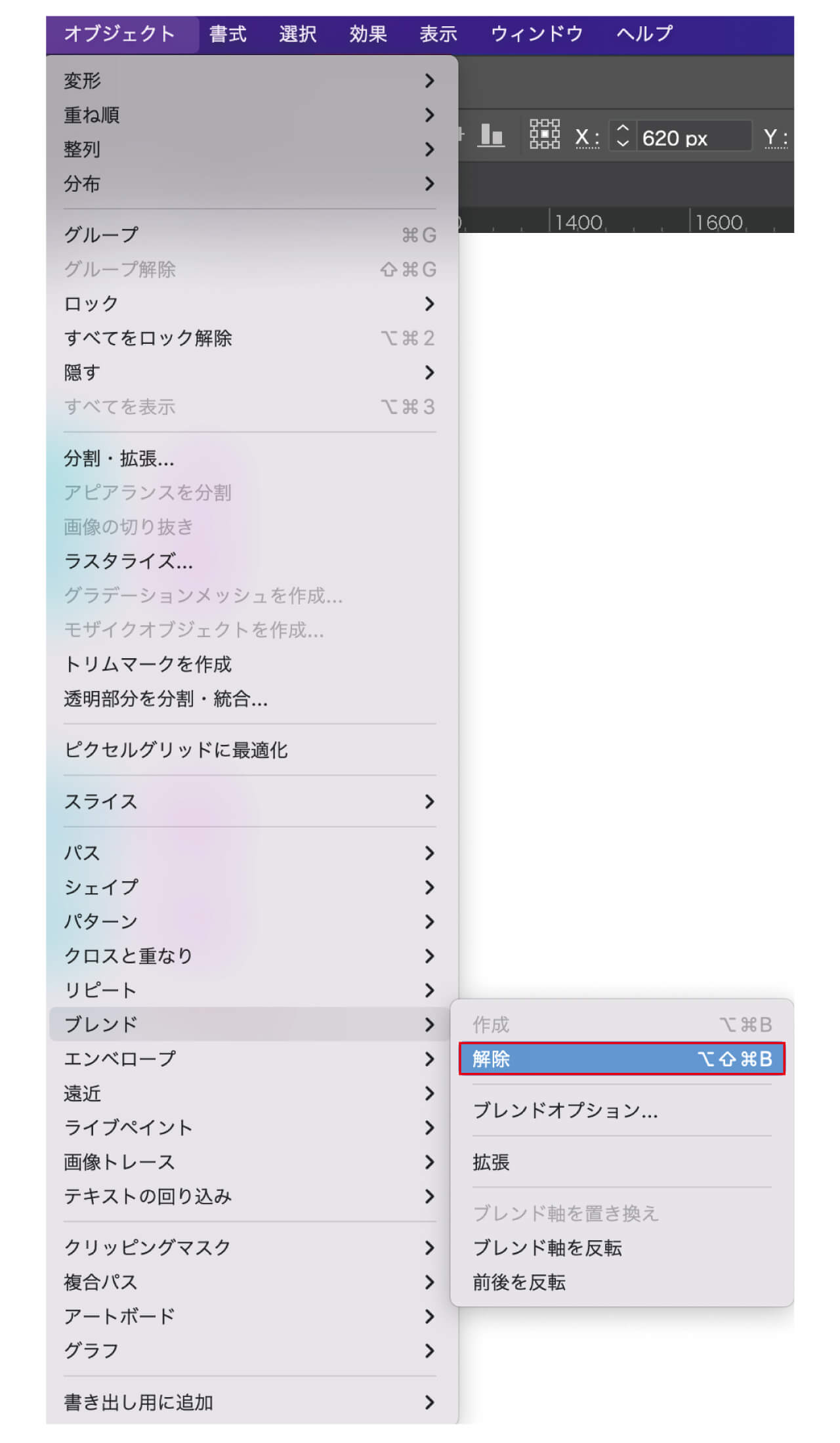
Task: Click the X value stepper arrows
Action: click(623, 136)
